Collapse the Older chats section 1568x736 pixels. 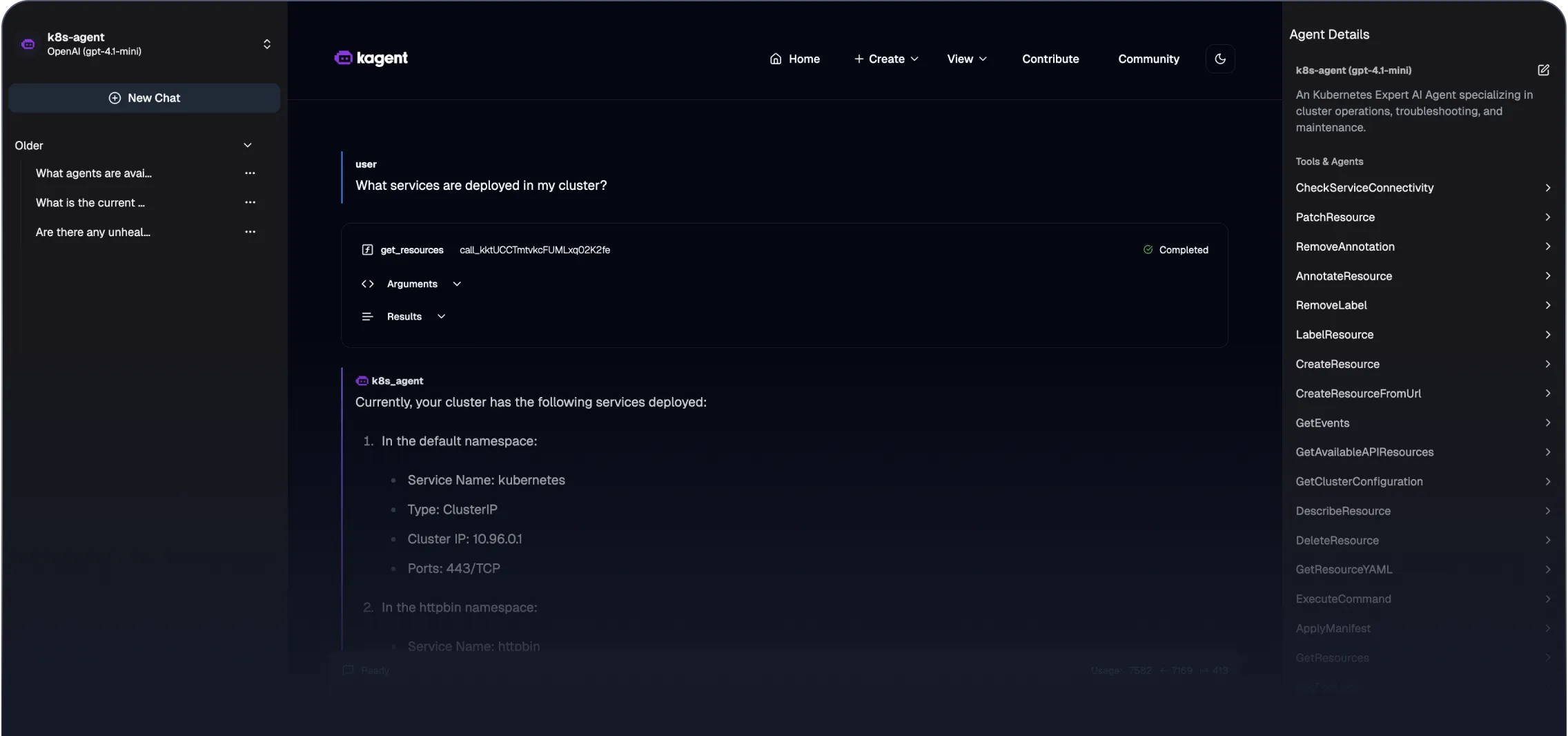[x=248, y=145]
